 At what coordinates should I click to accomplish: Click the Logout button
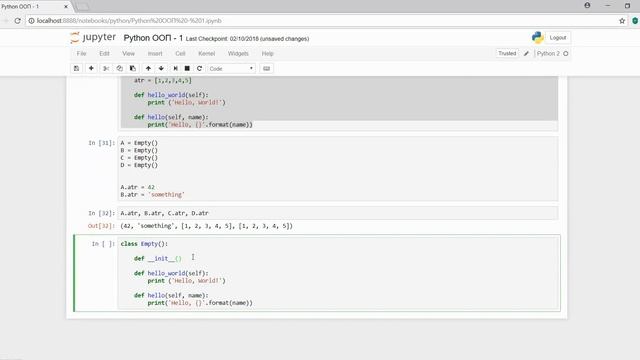click(558, 38)
